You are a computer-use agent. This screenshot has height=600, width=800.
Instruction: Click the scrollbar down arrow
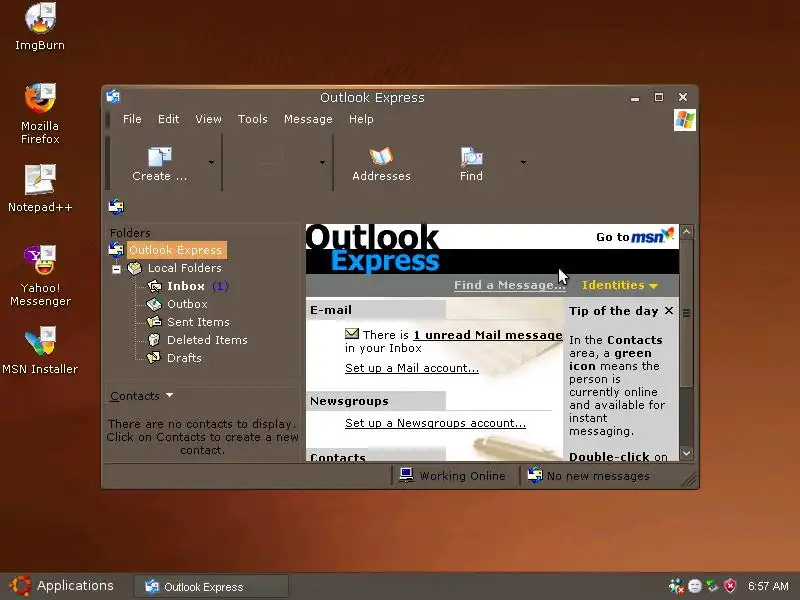(687, 453)
